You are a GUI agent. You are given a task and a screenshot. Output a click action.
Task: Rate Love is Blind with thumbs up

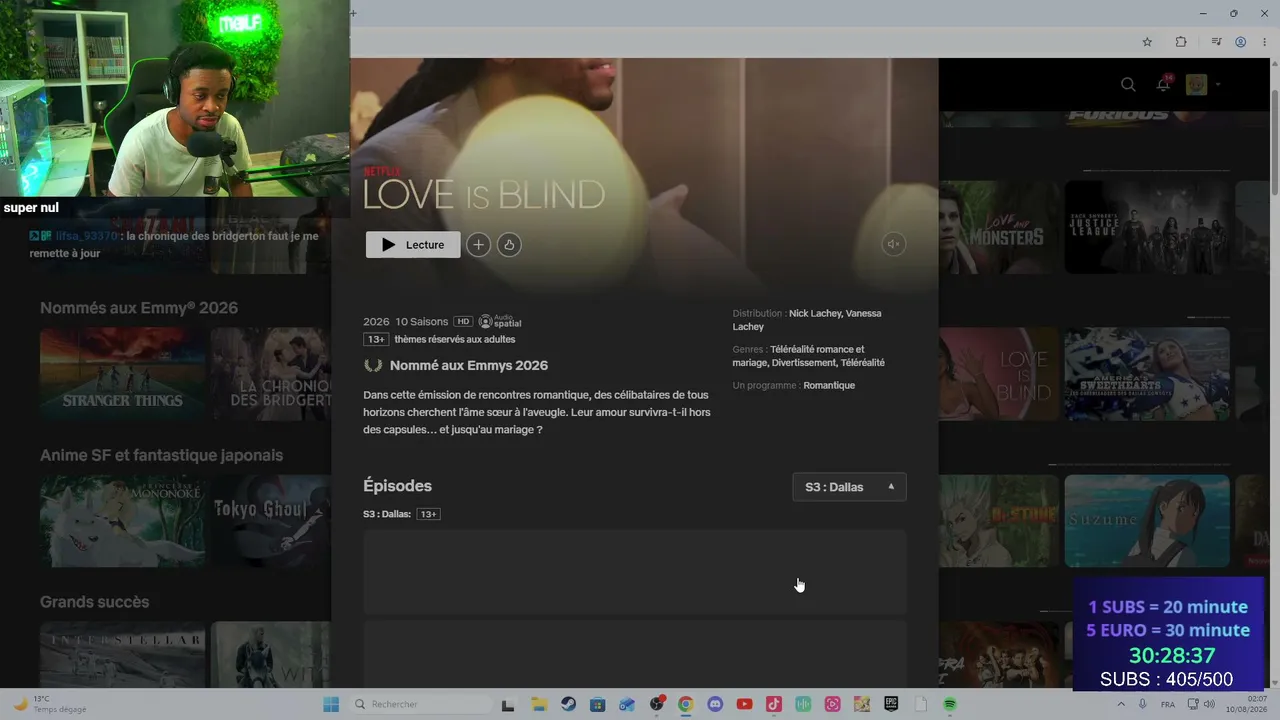(509, 245)
